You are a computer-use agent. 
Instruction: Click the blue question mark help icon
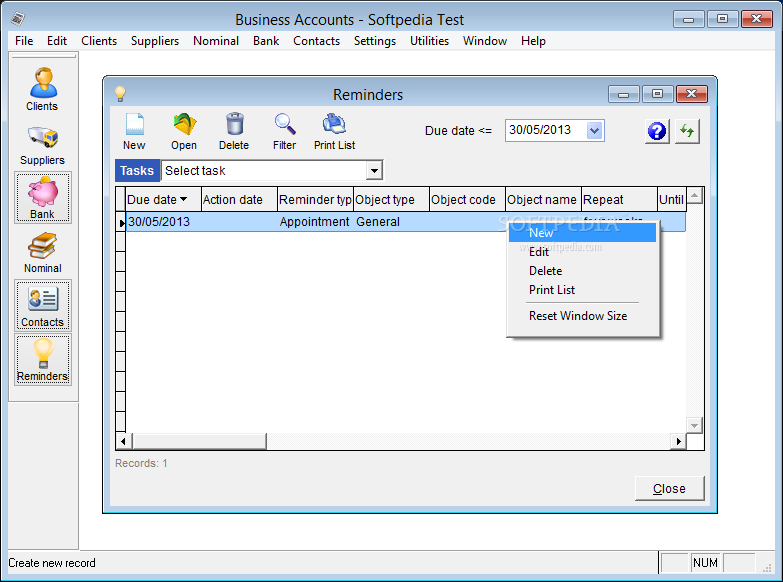(x=657, y=131)
